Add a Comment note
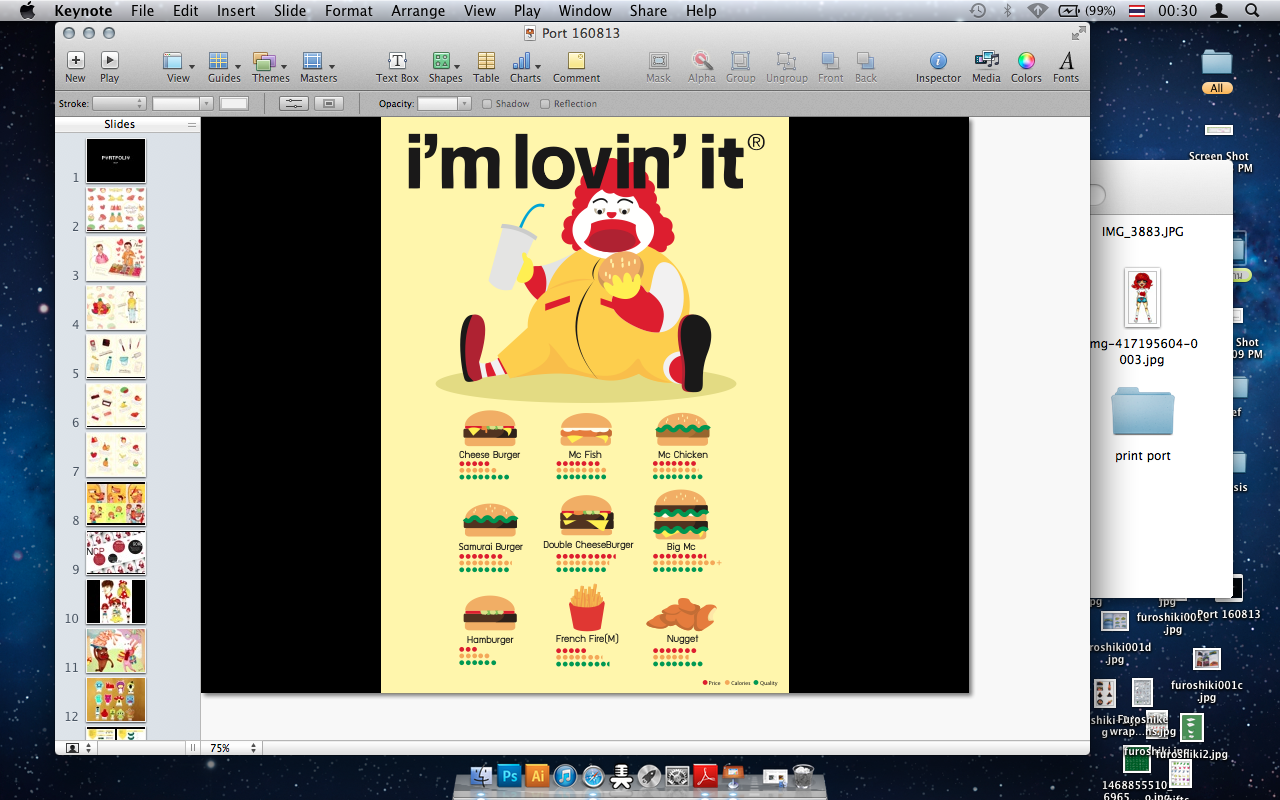Screen dimensions: 1280x800 click(x=576, y=67)
